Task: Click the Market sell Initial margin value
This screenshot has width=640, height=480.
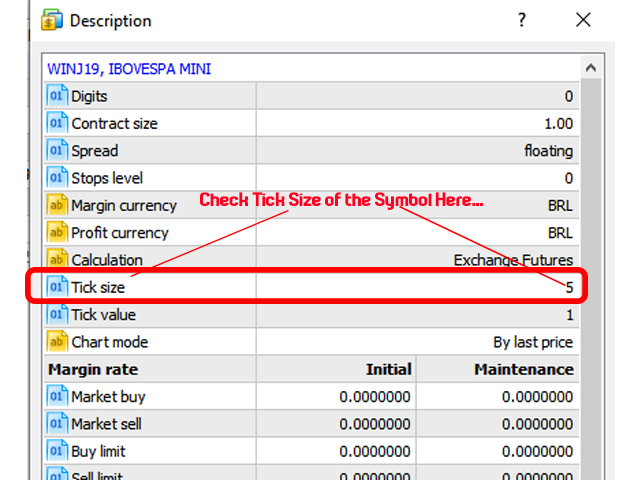Action: 374,424
